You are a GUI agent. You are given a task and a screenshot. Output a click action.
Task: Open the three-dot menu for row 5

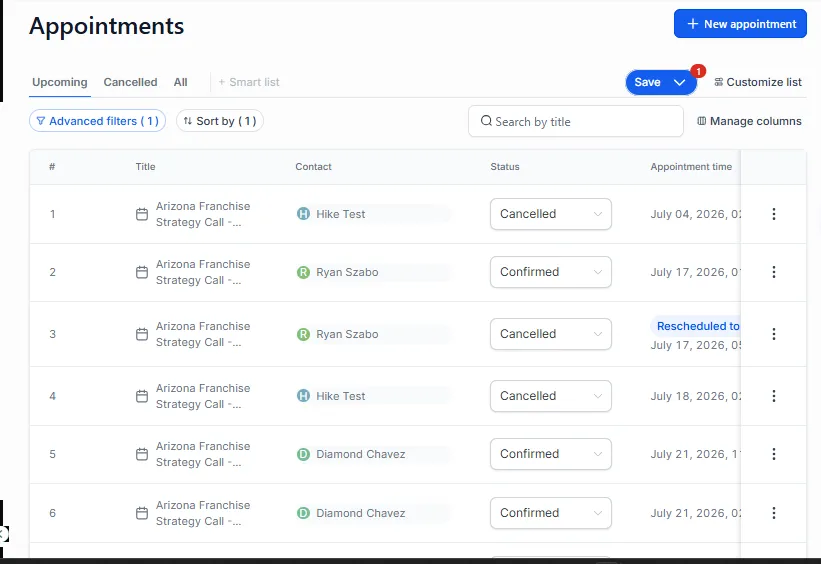pyautogui.click(x=773, y=454)
